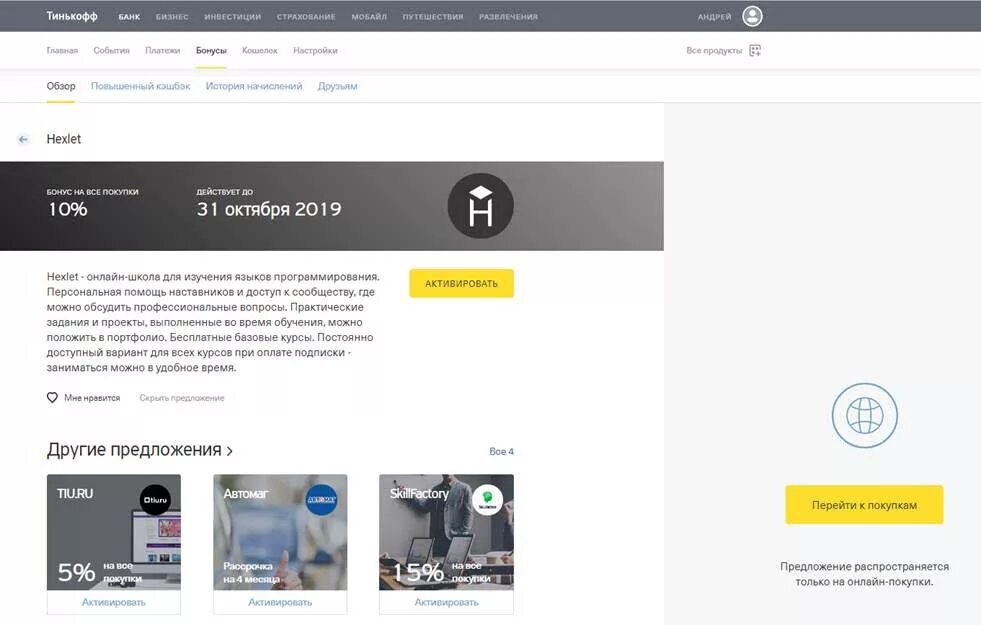Click the yellow АКТИВИРОВАТЬ button

pos(462,283)
